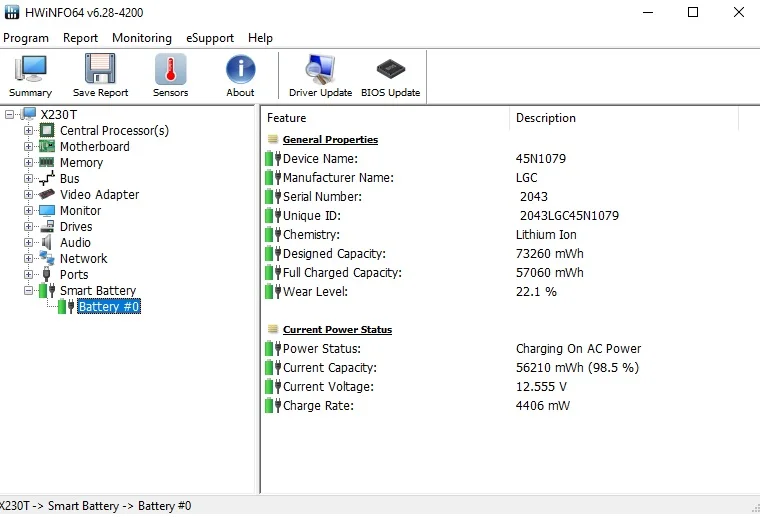Click the Video Adapter card icon

click(x=47, y=194)
